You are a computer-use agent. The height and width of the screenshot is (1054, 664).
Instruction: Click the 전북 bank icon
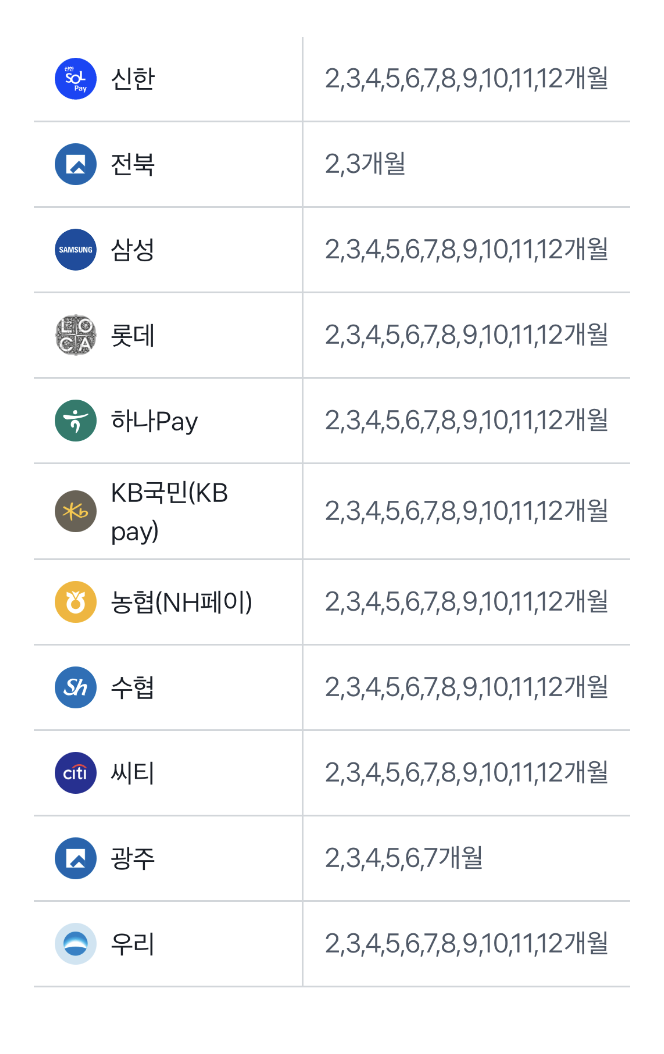click(x=75, y=164)
